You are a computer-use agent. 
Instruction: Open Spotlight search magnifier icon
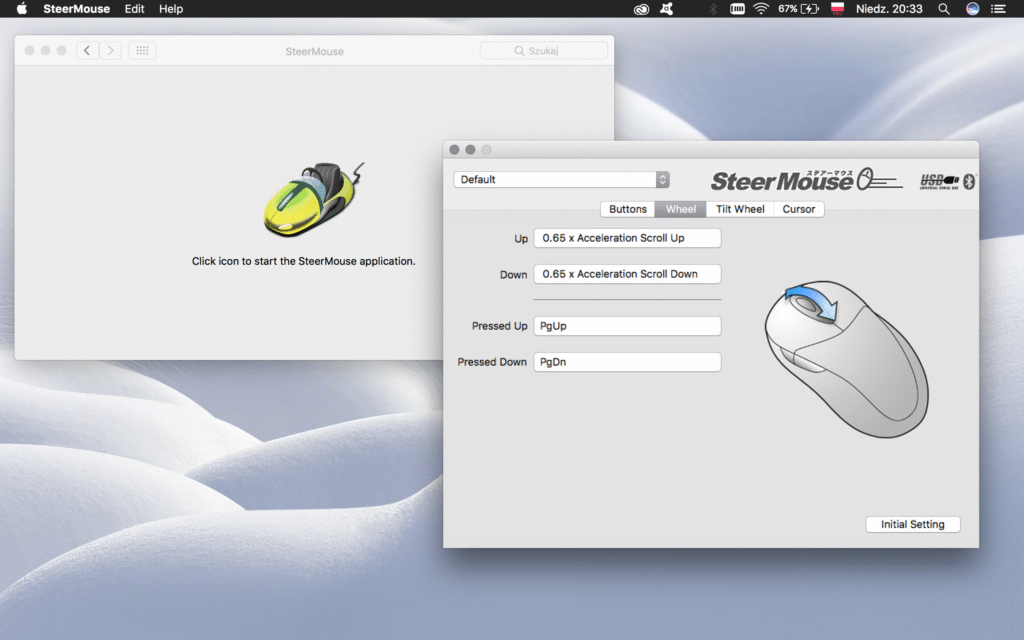943,9
